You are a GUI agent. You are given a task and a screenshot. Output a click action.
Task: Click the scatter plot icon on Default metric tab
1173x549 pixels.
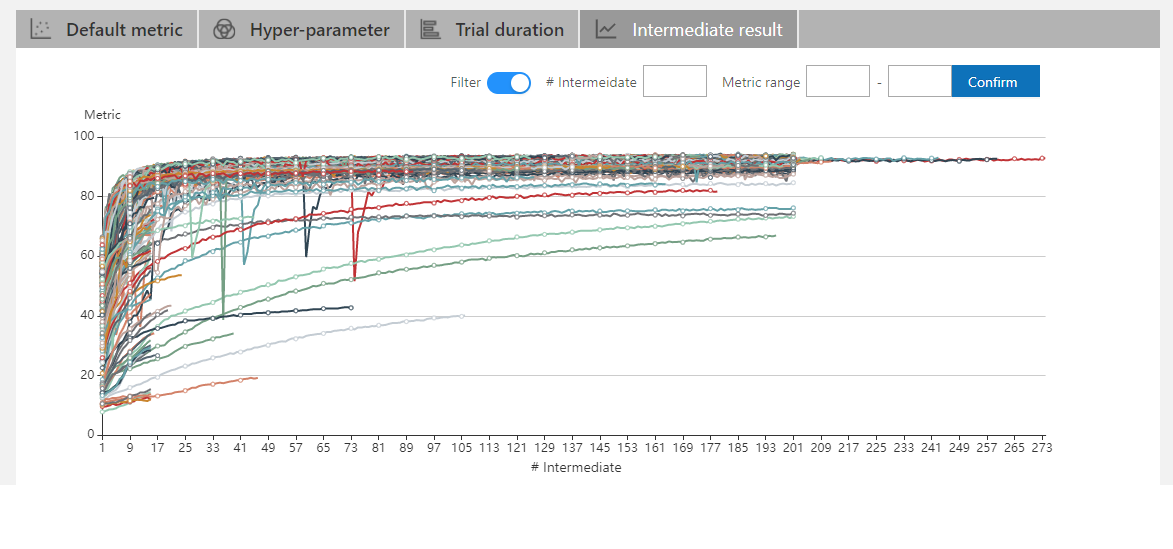tap(40, 30)
